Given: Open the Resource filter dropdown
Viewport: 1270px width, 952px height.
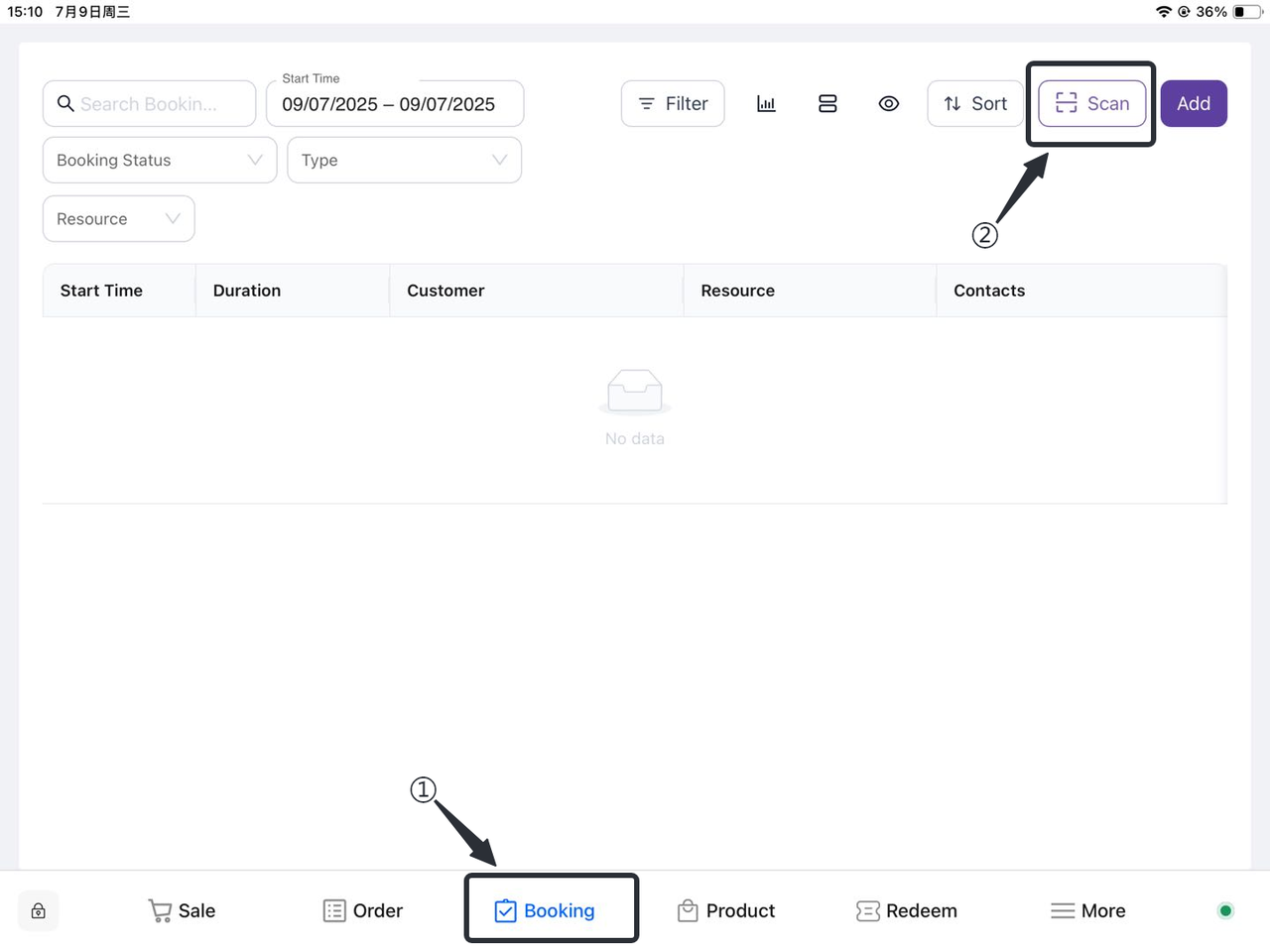Looking at the screenshot, I should click(x=118, y=219).
